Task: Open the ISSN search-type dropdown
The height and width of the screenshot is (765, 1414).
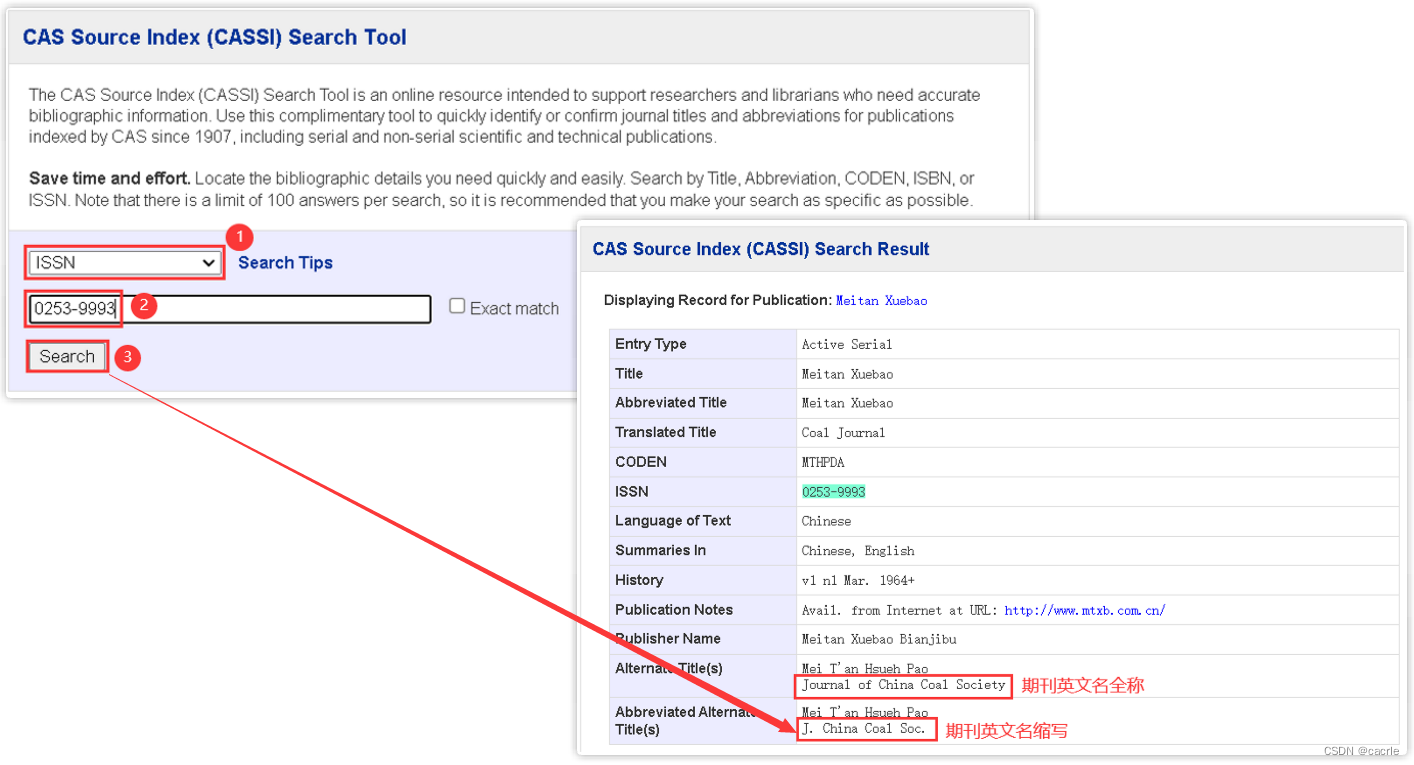Action: pos(125,263)
